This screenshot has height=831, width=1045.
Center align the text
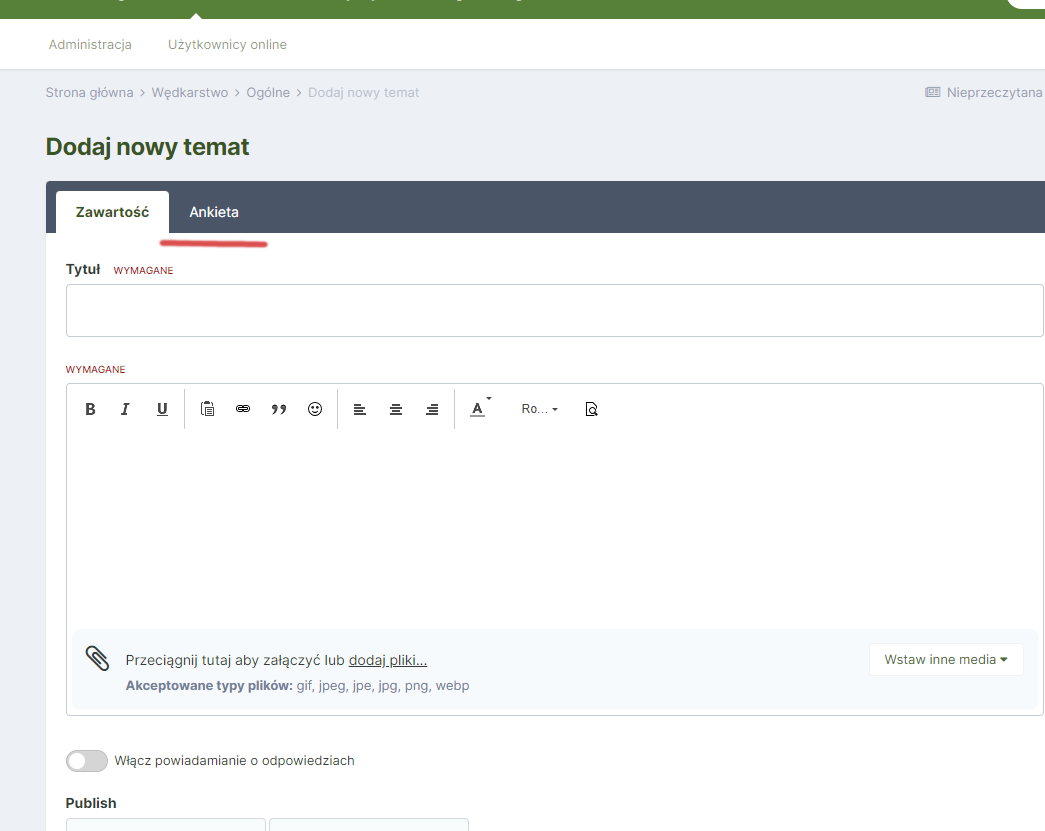[x=396, y=409]
